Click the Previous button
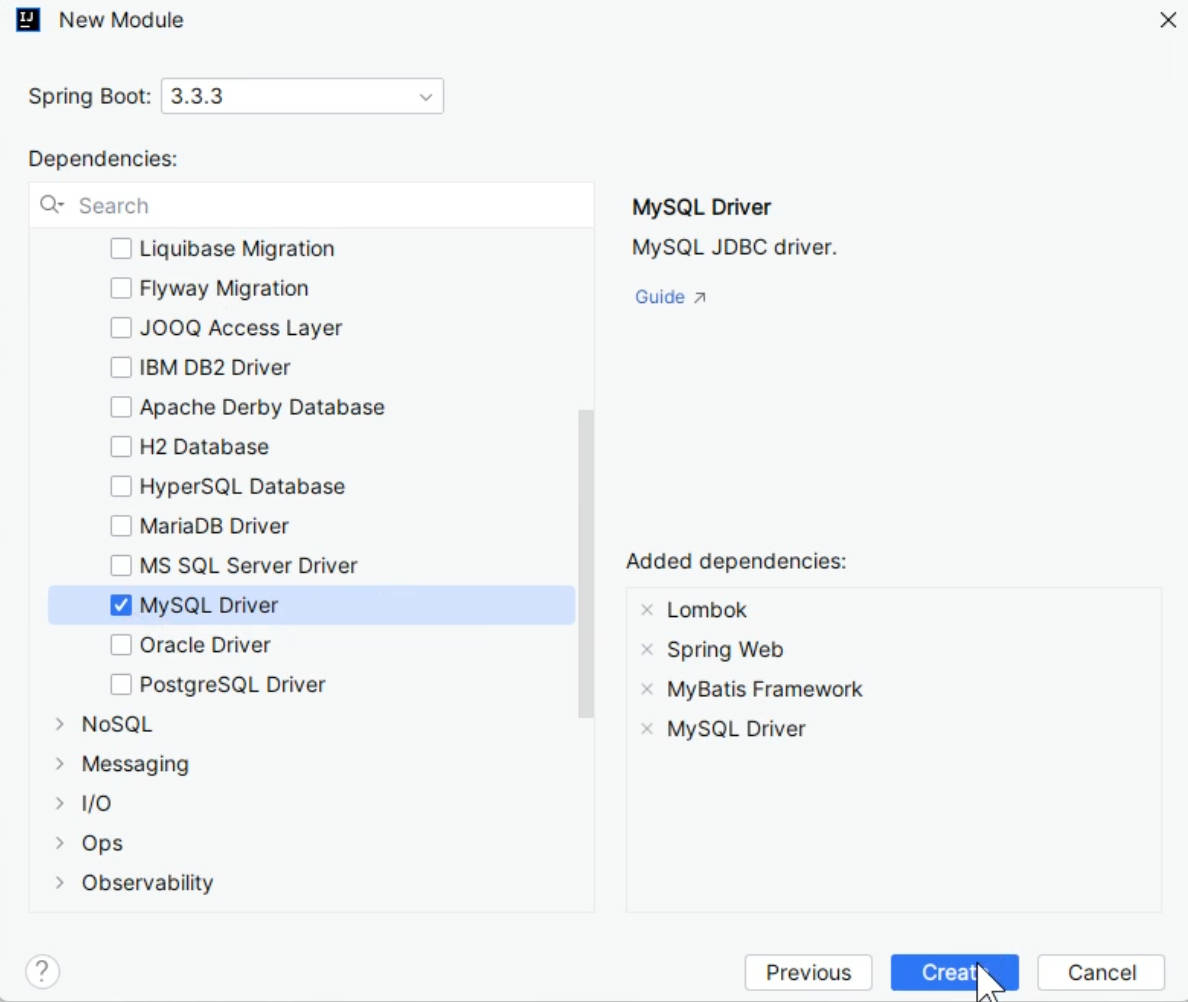Image resolution: width=1188 pixels, height=1002 pixels. [x=808, y=972]
